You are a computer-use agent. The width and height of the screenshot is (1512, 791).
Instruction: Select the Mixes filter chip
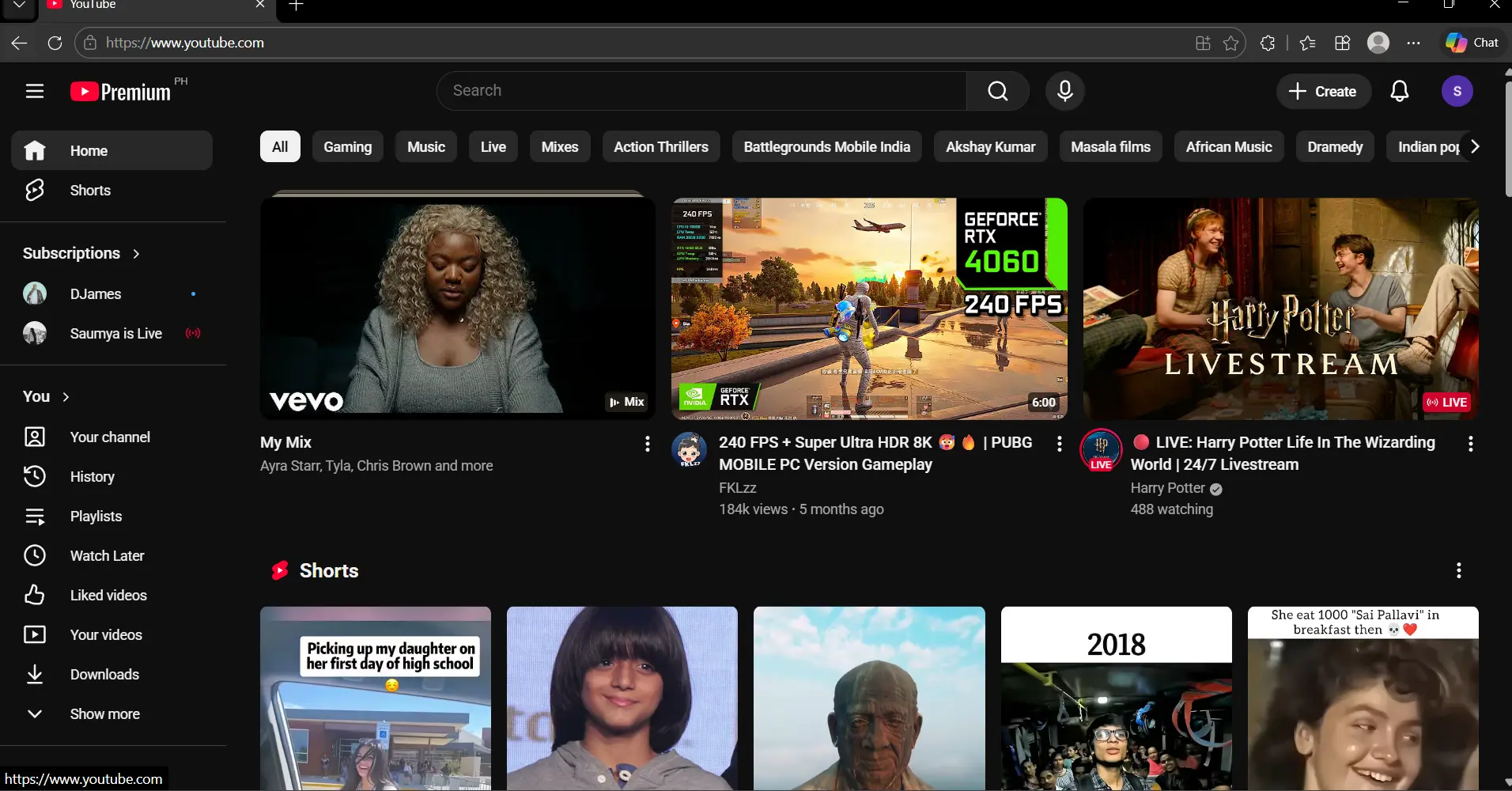(x=560, y=146)
